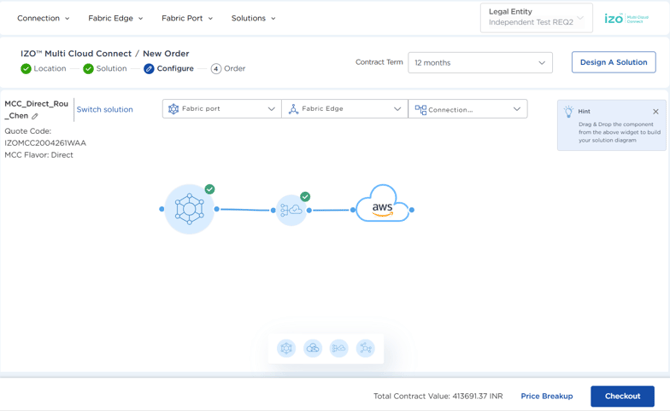The image size is (670, 411).
Task: Open Contract Term 12 months dropdown
Action: pos(480,63)
